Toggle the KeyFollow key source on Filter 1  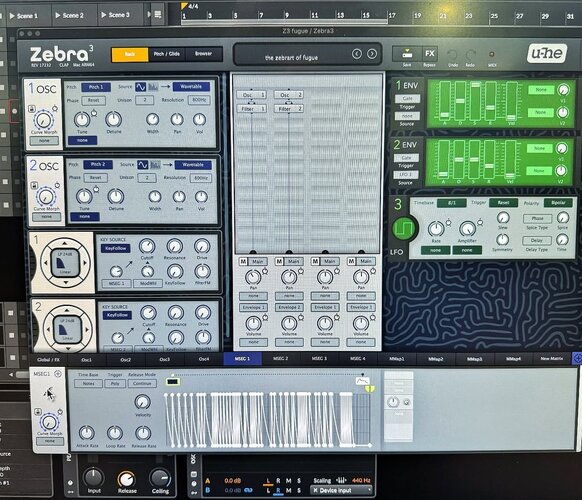(x=116, y=248)
